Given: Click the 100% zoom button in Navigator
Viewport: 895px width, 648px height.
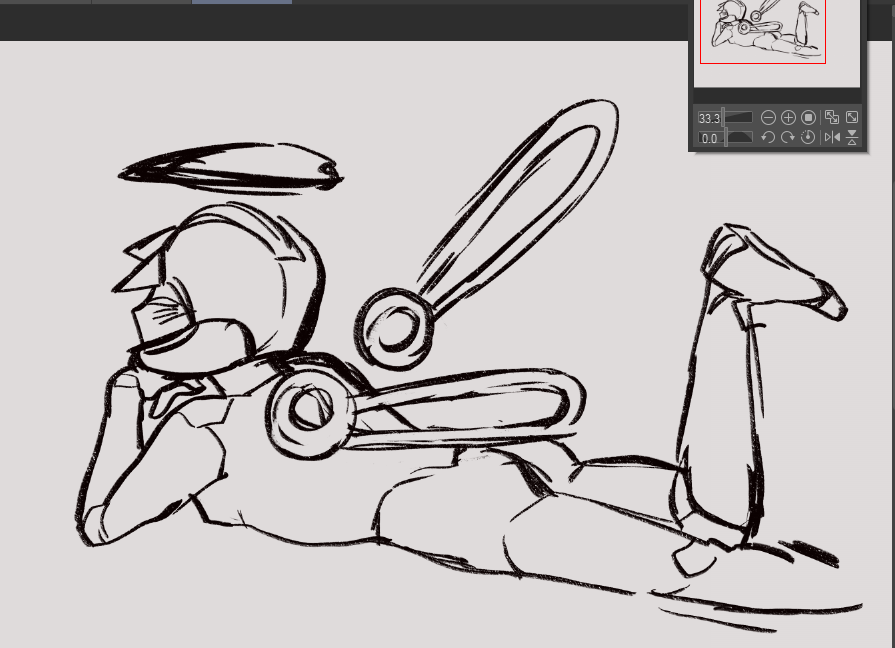Looking at the screenshot, I should pyautogui.click(x=808, y=118).
